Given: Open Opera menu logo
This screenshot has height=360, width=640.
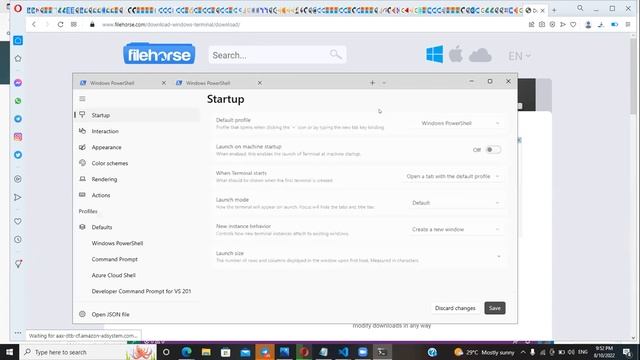Looking at the screenshot, I should [x=18, y=9].
